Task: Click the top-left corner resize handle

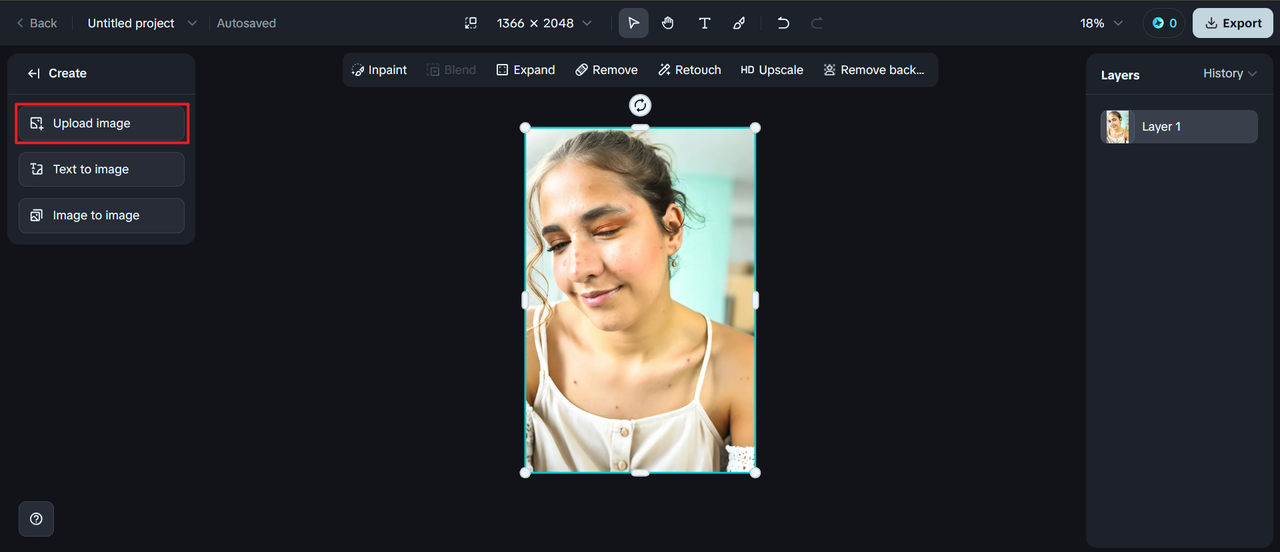Action: 525,127
